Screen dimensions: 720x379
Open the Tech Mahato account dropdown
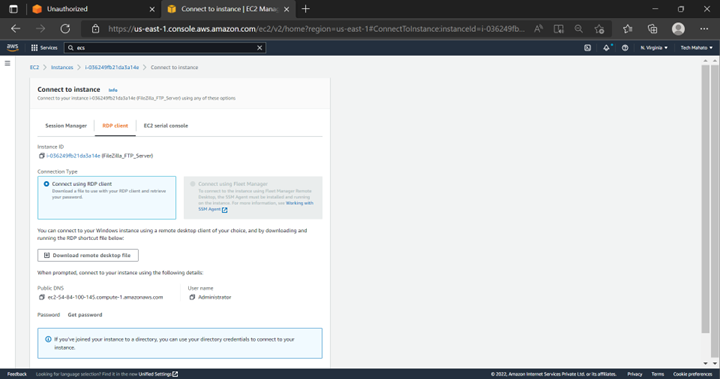[697, 48]
